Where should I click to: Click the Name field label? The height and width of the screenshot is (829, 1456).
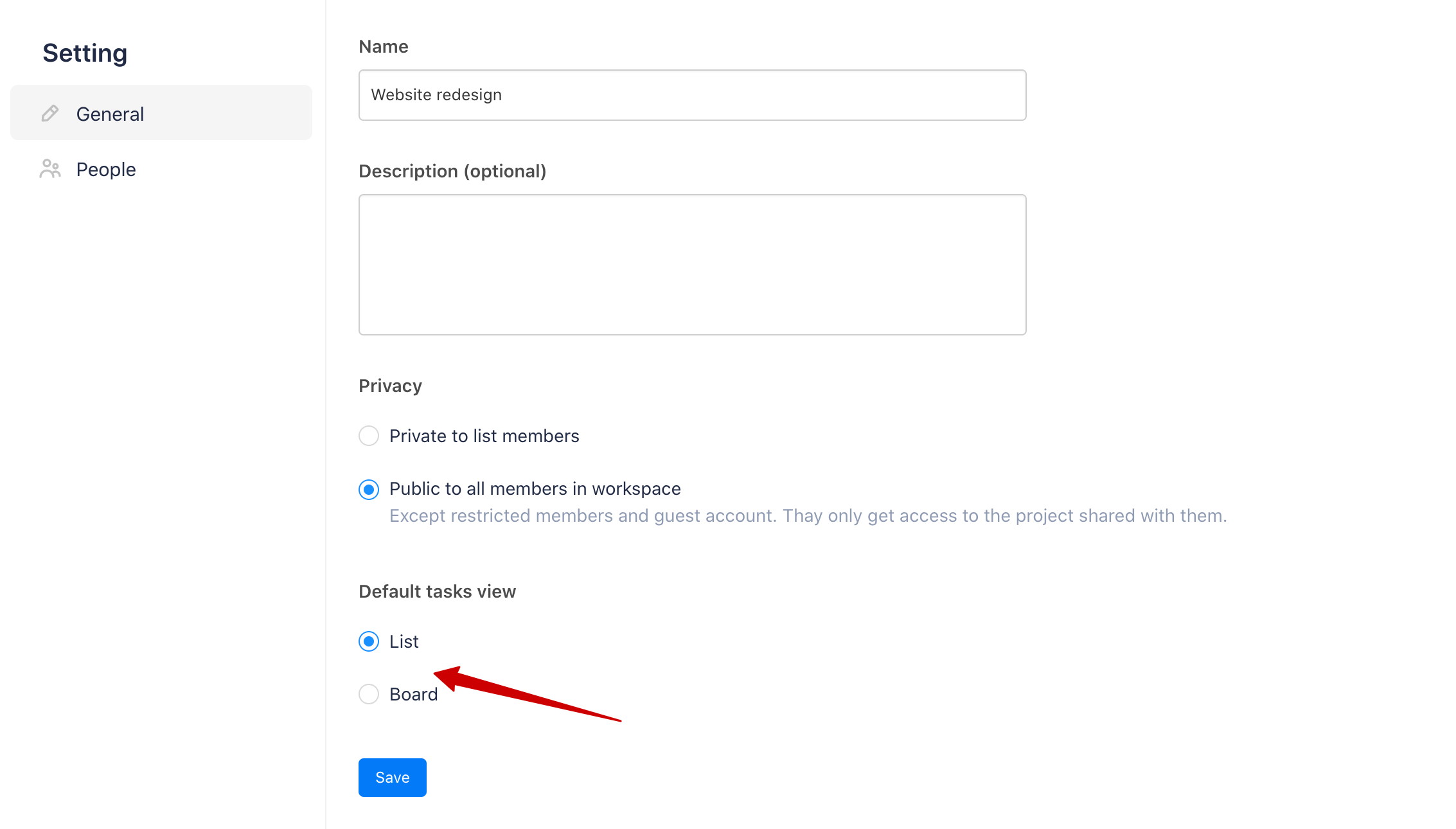(383, 46)
